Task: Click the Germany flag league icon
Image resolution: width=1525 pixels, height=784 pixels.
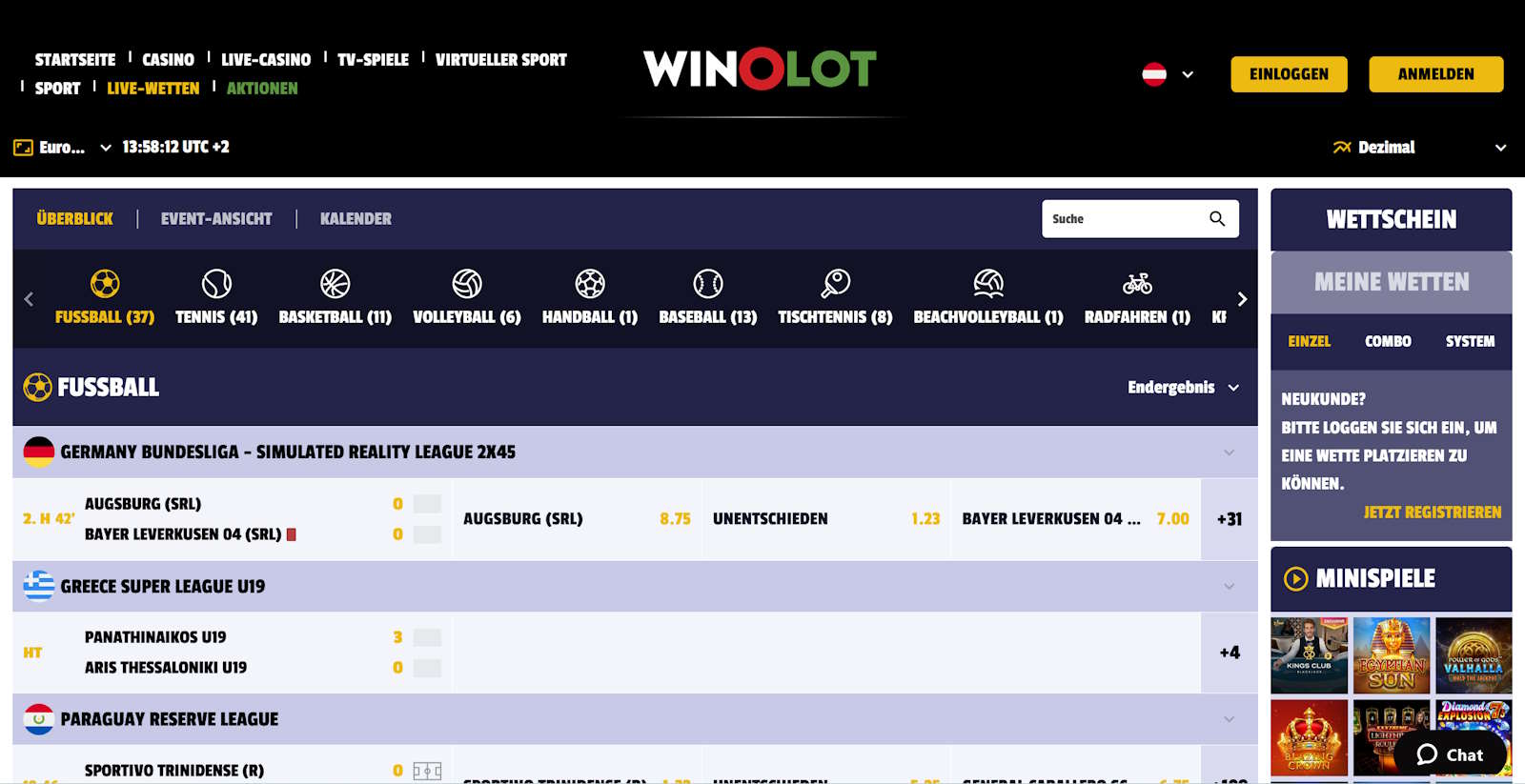Action: click(39, 452)
